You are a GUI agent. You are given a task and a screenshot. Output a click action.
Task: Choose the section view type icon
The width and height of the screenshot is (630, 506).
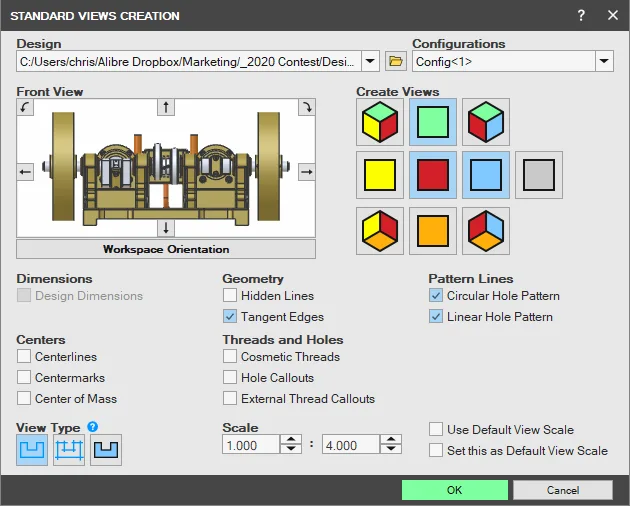click(106, 450)
